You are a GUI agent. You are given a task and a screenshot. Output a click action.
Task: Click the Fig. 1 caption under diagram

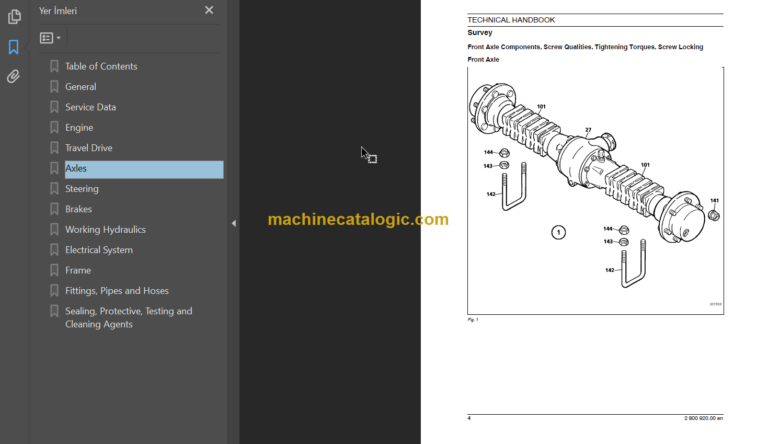coord(473,320)
